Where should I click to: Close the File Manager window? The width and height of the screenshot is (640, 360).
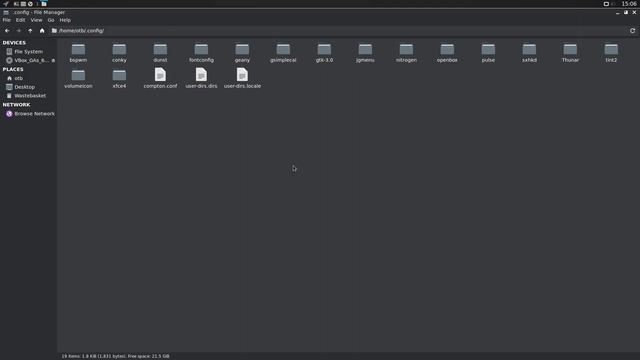click(x=634, y=13)
